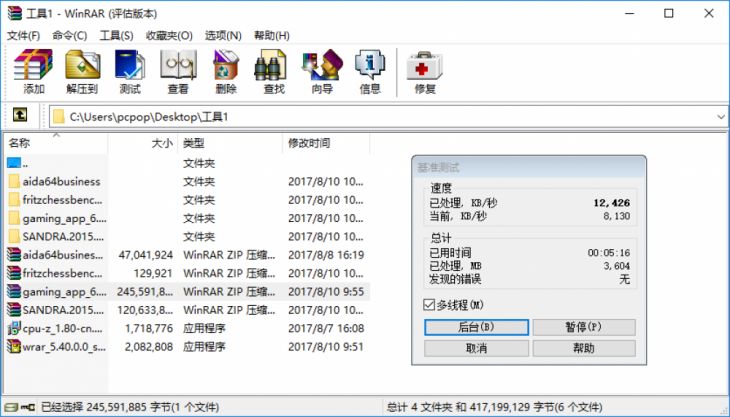Sort by the 名称 column header

(56, 143)
